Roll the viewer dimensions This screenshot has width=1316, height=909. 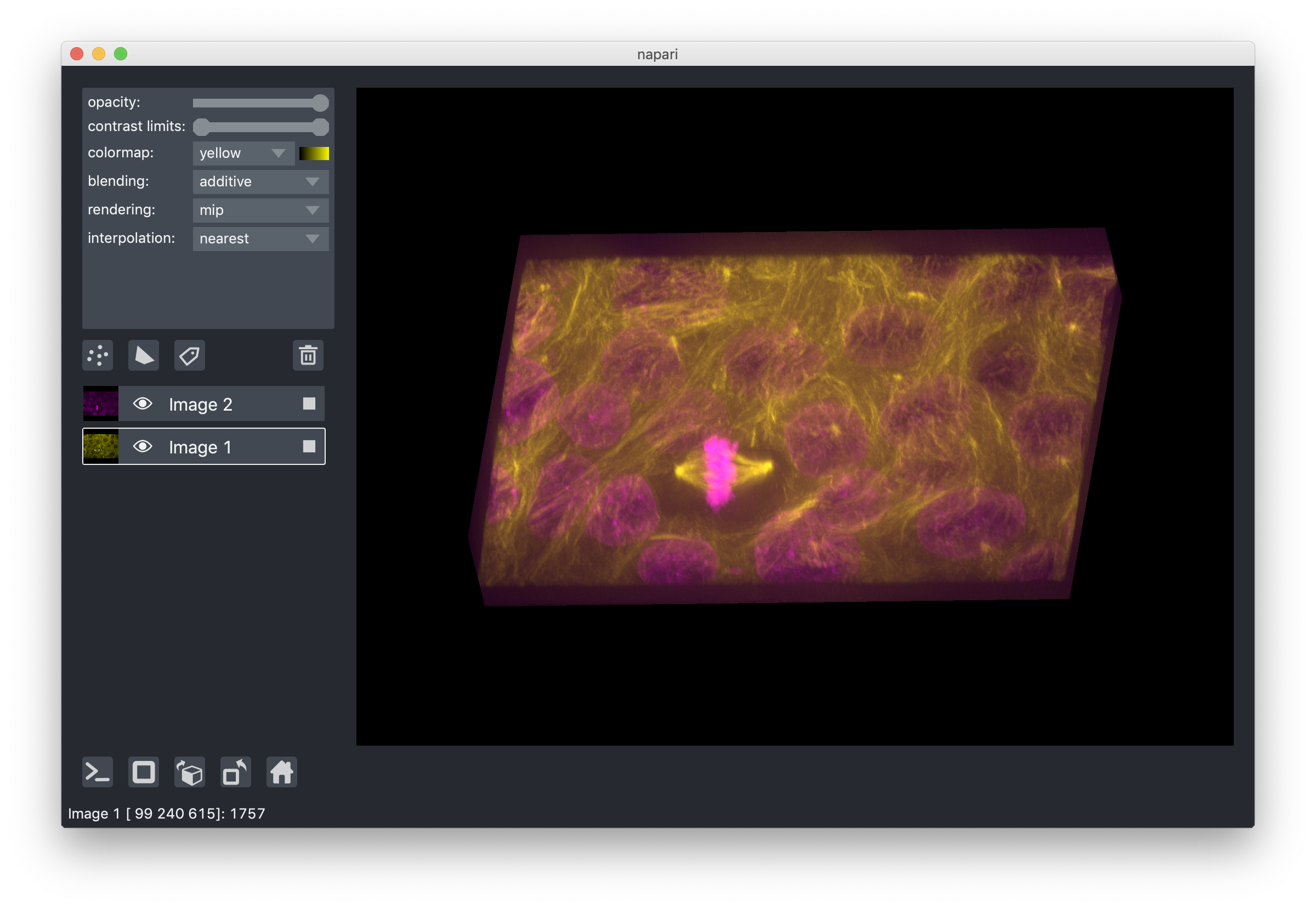coord(189,772)
